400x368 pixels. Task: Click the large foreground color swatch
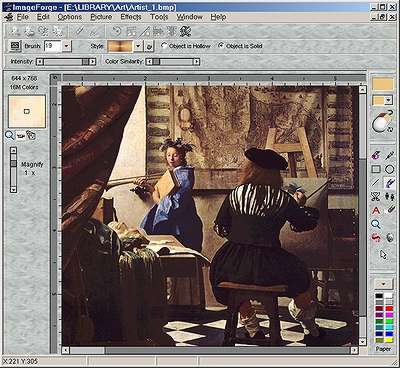pyautogui.click(x=383, y=84)
